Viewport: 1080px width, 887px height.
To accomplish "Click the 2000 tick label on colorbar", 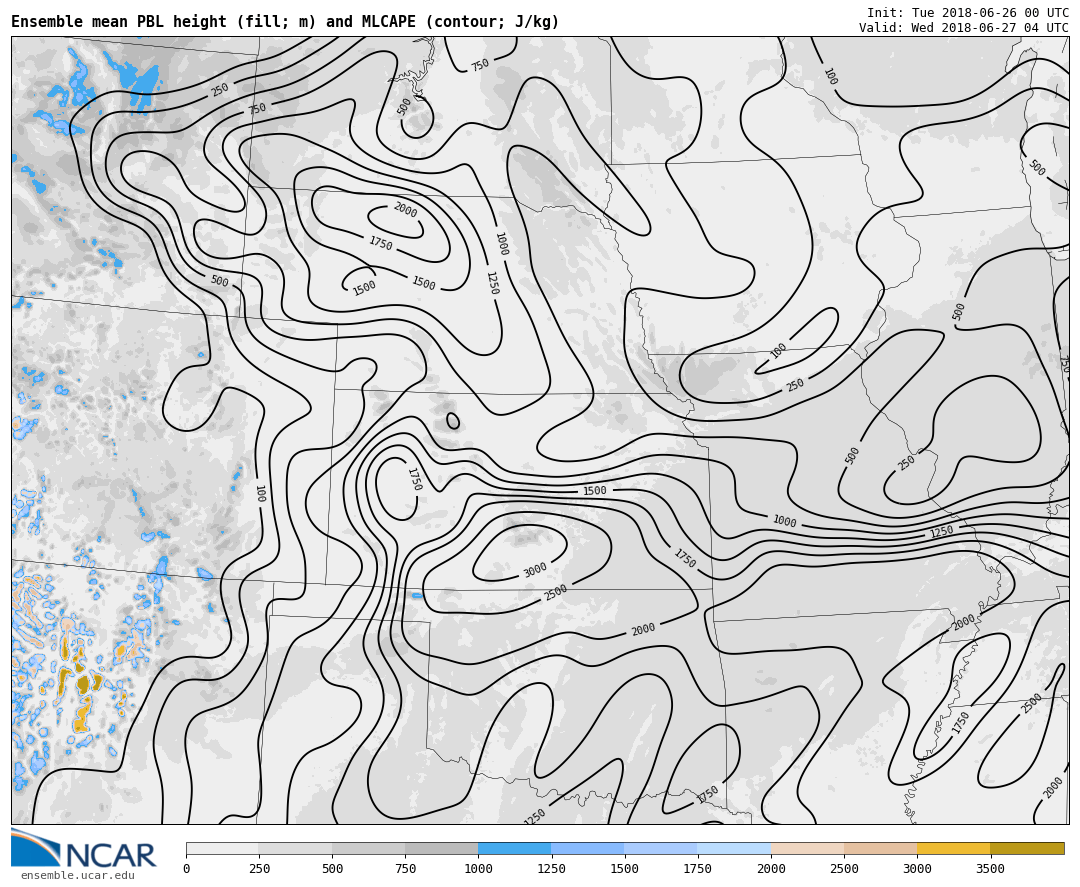I will pyautogui.click(x=771, y=869).
